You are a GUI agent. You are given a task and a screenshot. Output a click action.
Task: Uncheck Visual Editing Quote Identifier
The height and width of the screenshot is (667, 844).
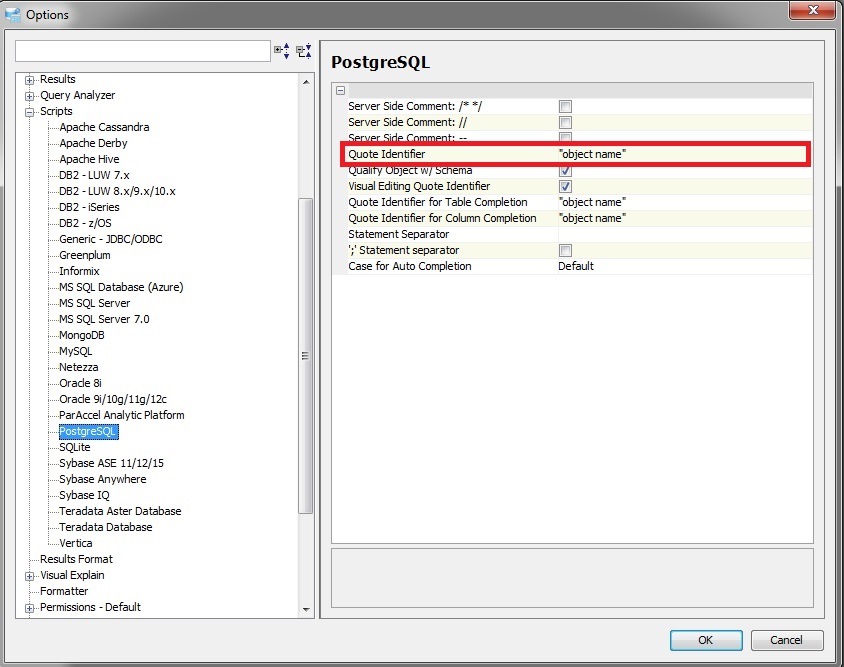[565, 186]
